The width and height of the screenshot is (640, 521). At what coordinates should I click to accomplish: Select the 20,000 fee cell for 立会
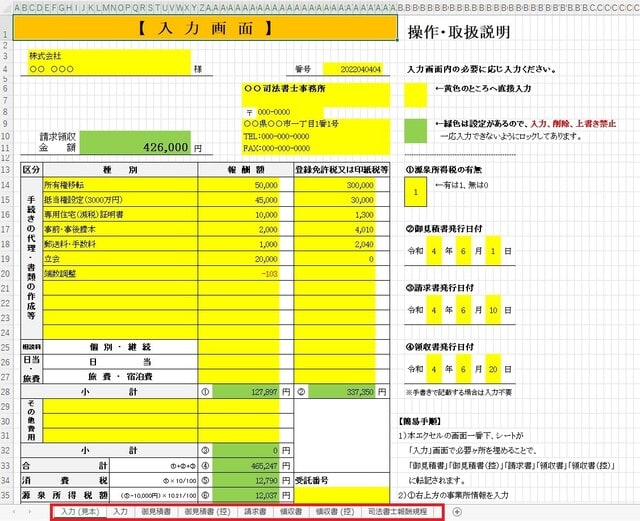pyautogui.click(x=239, y=258)
